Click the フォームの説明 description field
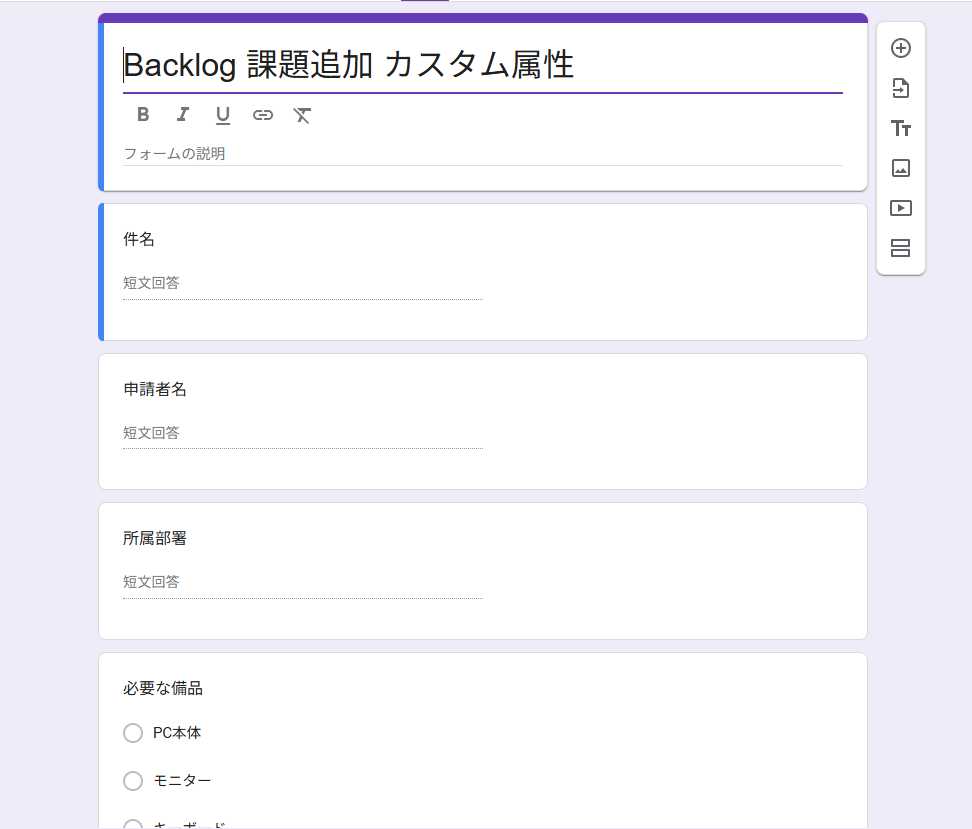This screenshot has height=829, width=972. (x=482, y=154)
